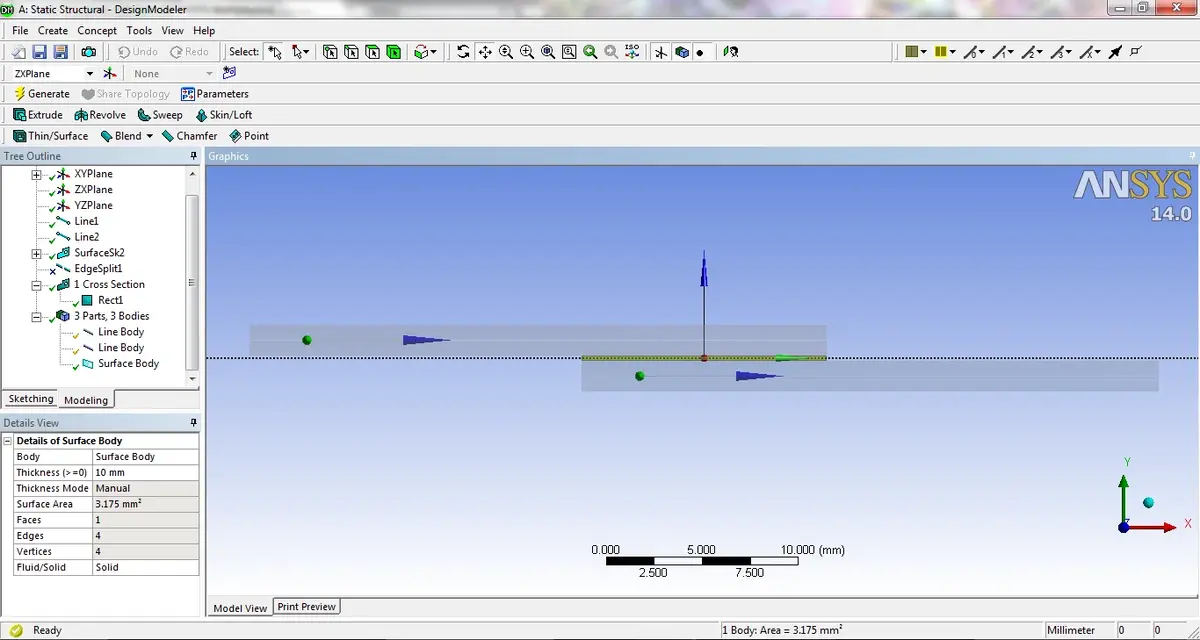The width and height of the screenshot is (1200, 640).
Task: Expand the SurfaceSk2 tree node
Action: coord(37,253)
